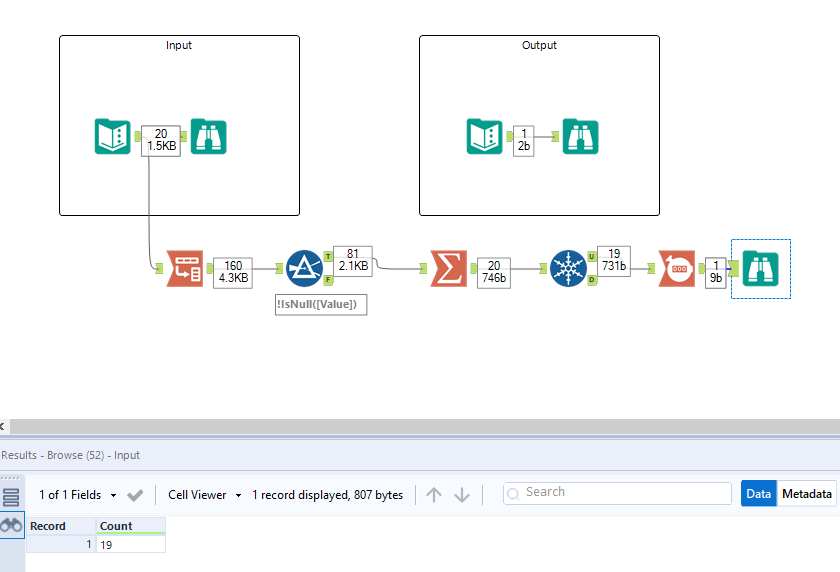Select the Text Input tool in Output container
Viewport: 840px width, 572px height.
pos(484,137)
